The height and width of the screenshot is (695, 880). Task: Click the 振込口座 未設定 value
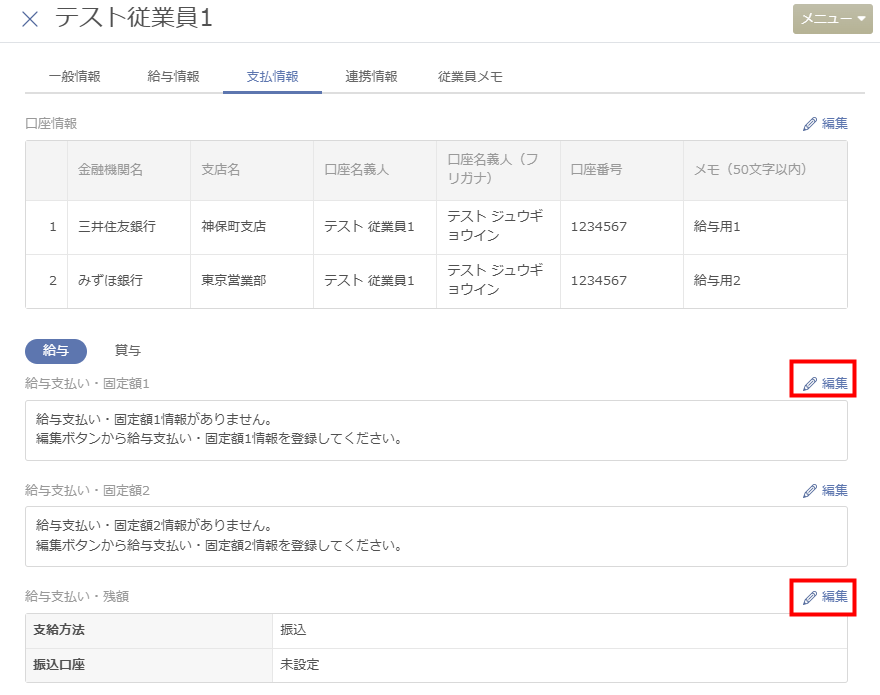point(300,664)
